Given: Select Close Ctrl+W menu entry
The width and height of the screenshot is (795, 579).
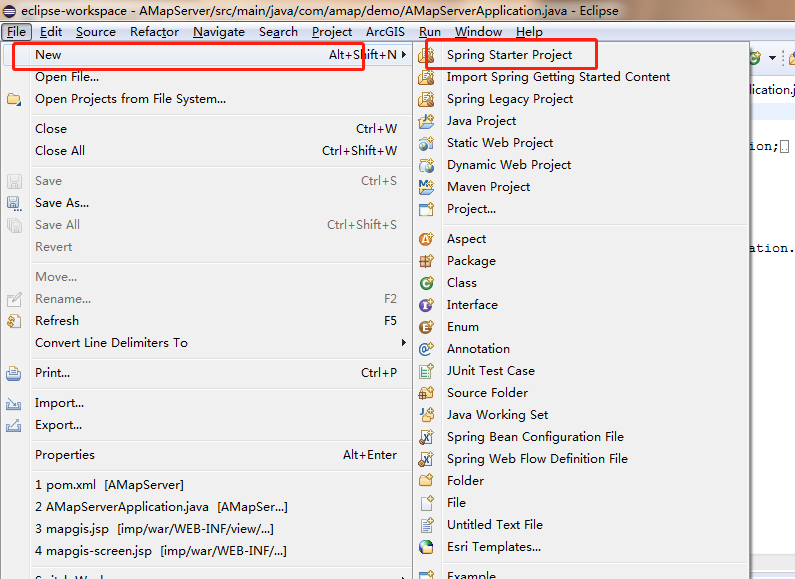Looking at the screenshot, I should [x=207, y=129].
